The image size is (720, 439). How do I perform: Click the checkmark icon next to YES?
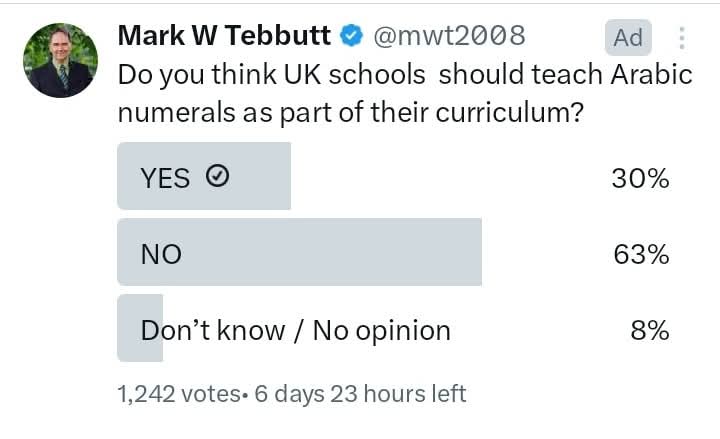point(217,176)
